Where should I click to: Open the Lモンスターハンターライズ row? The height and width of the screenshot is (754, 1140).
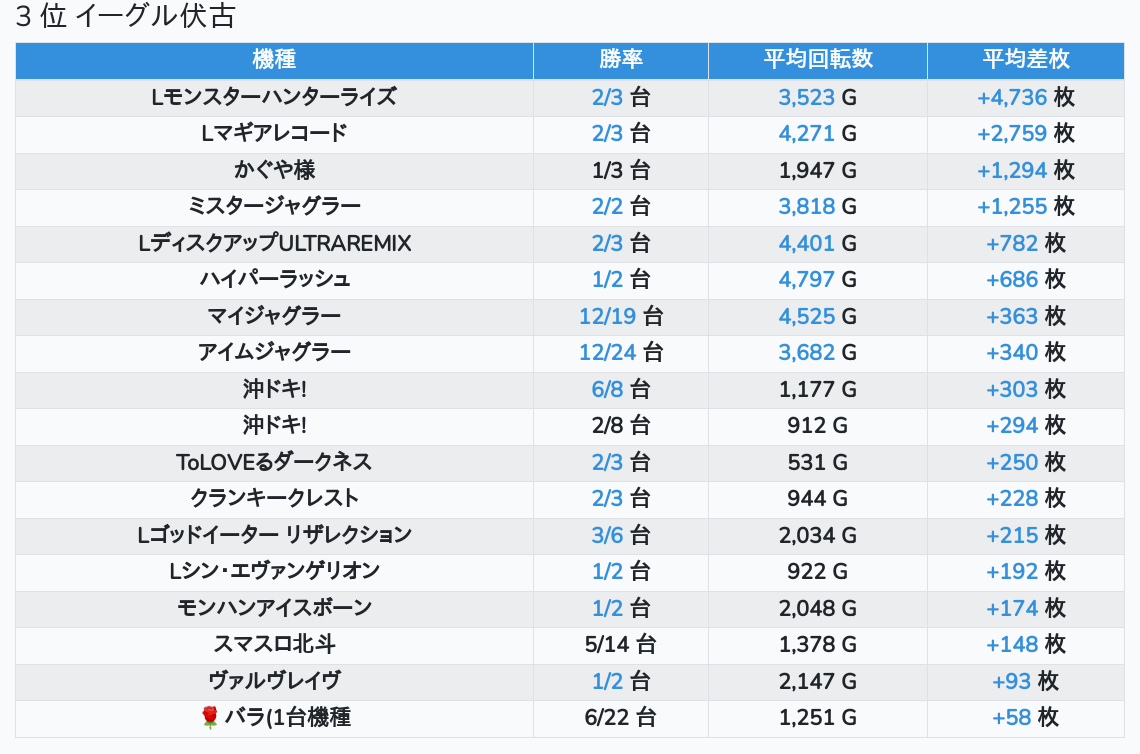coord(274,97)
